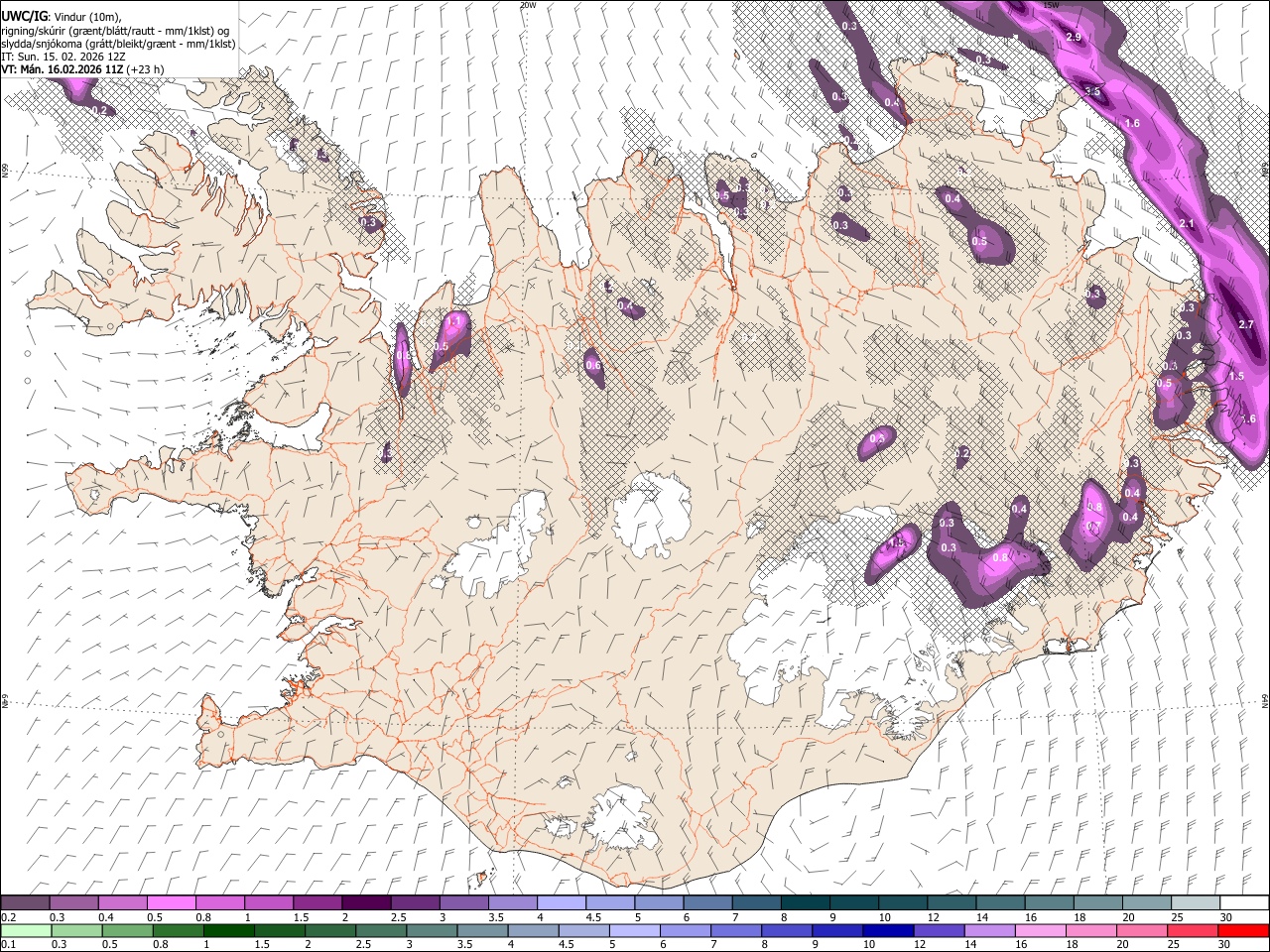
Task: Click the bottom-row grey-blue swatch between 3.5 and 4
Action: pyautogui.click(x=483, y=931)
